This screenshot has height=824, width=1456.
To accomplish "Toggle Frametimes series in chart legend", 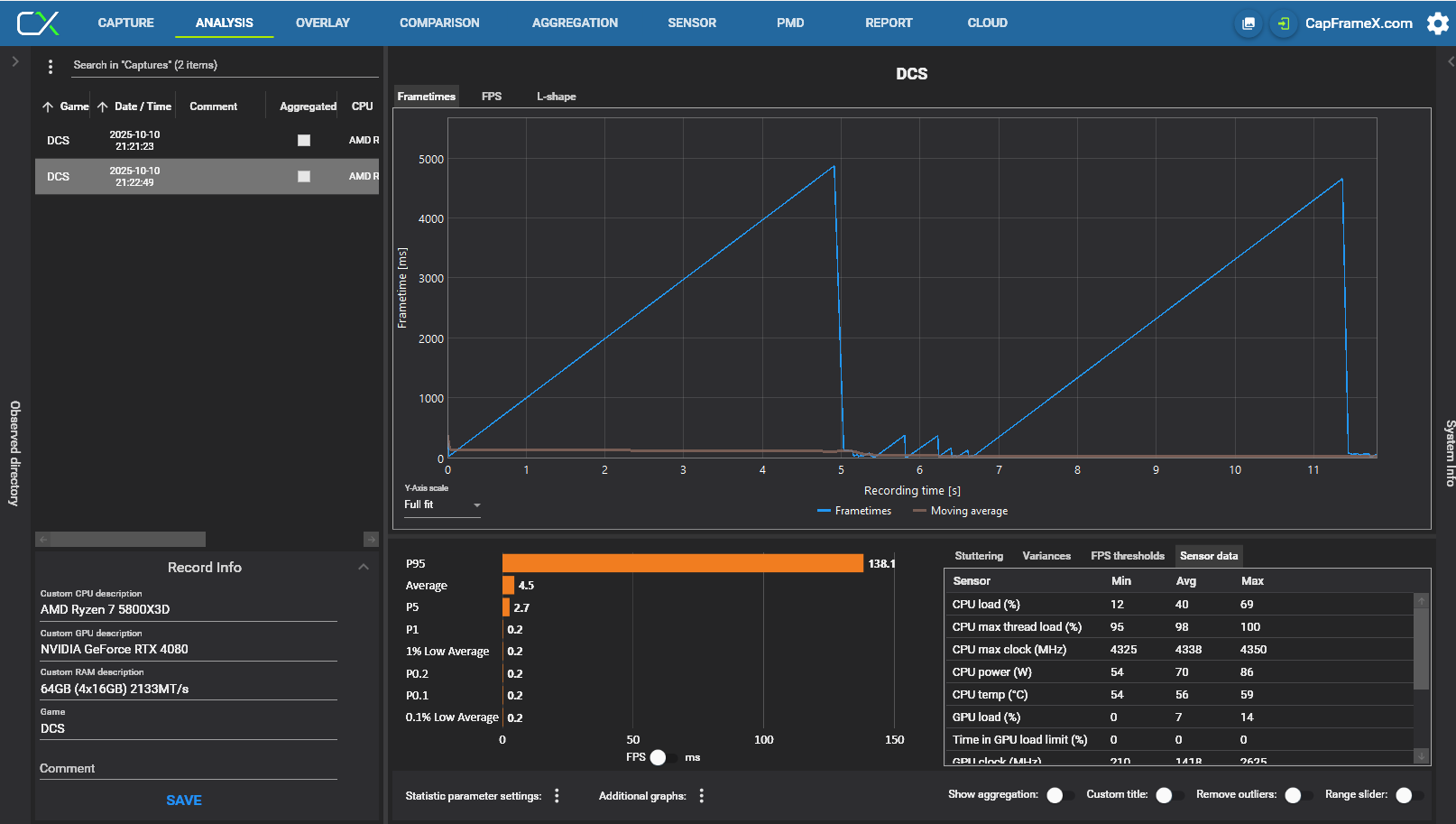I will click(853, 511).
